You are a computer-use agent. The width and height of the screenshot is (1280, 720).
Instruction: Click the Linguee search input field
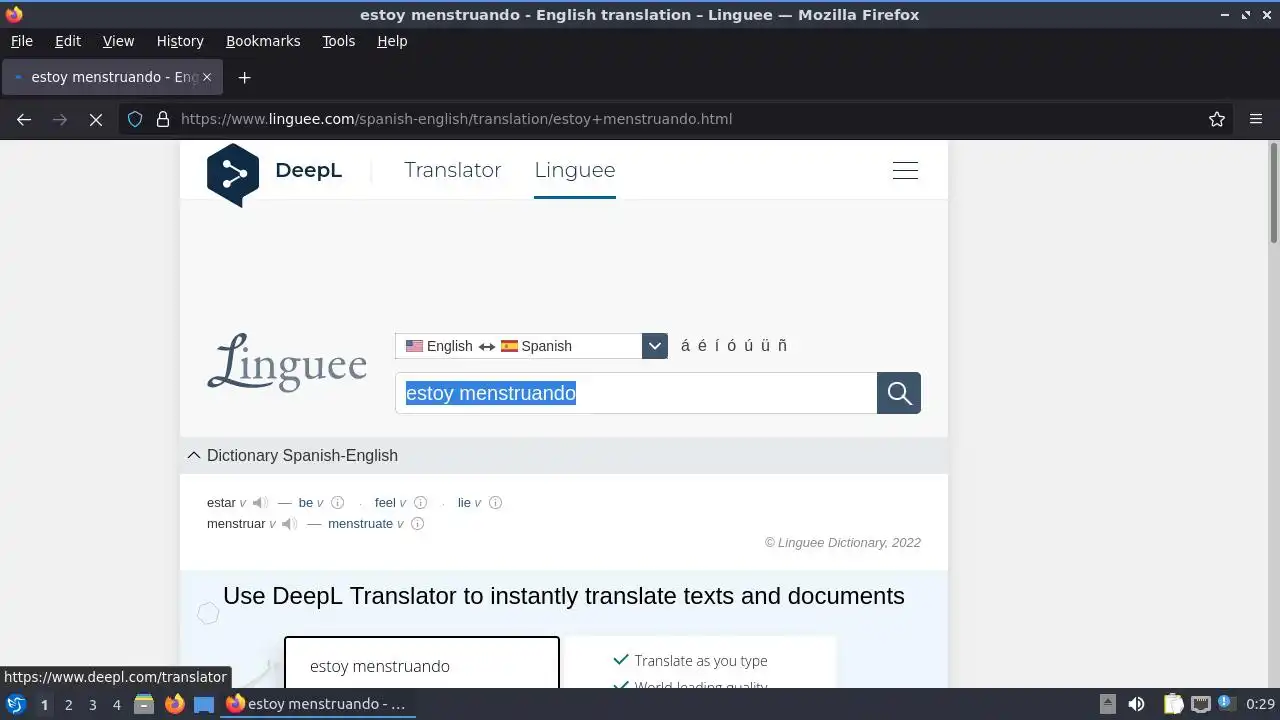click(636, 393)
